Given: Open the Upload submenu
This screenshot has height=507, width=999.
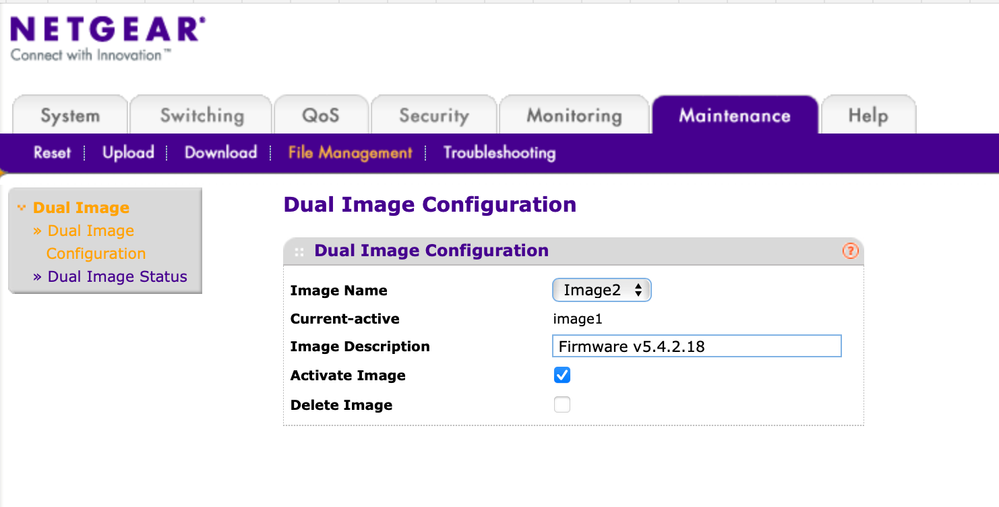Looking at the screenshot, I should pyautogui.click(x=128, y=153).
